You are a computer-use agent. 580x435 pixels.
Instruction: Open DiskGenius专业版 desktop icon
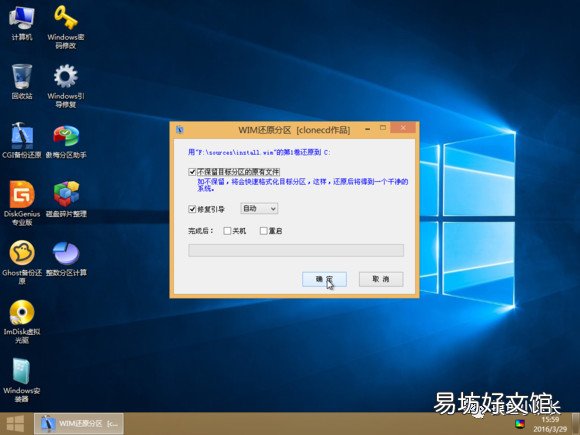(22, 203)
